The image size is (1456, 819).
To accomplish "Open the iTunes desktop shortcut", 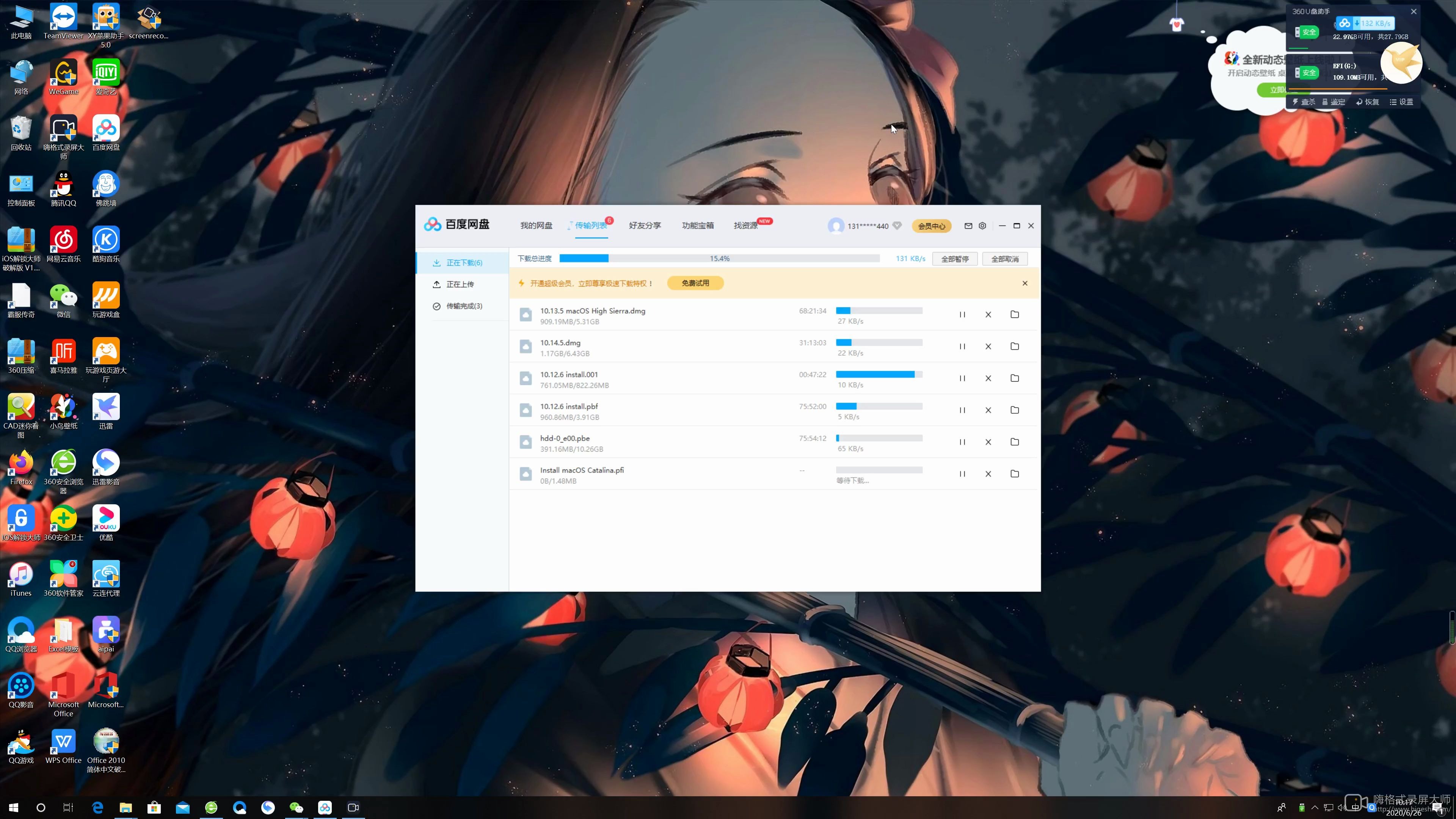I will click(21, 579).
